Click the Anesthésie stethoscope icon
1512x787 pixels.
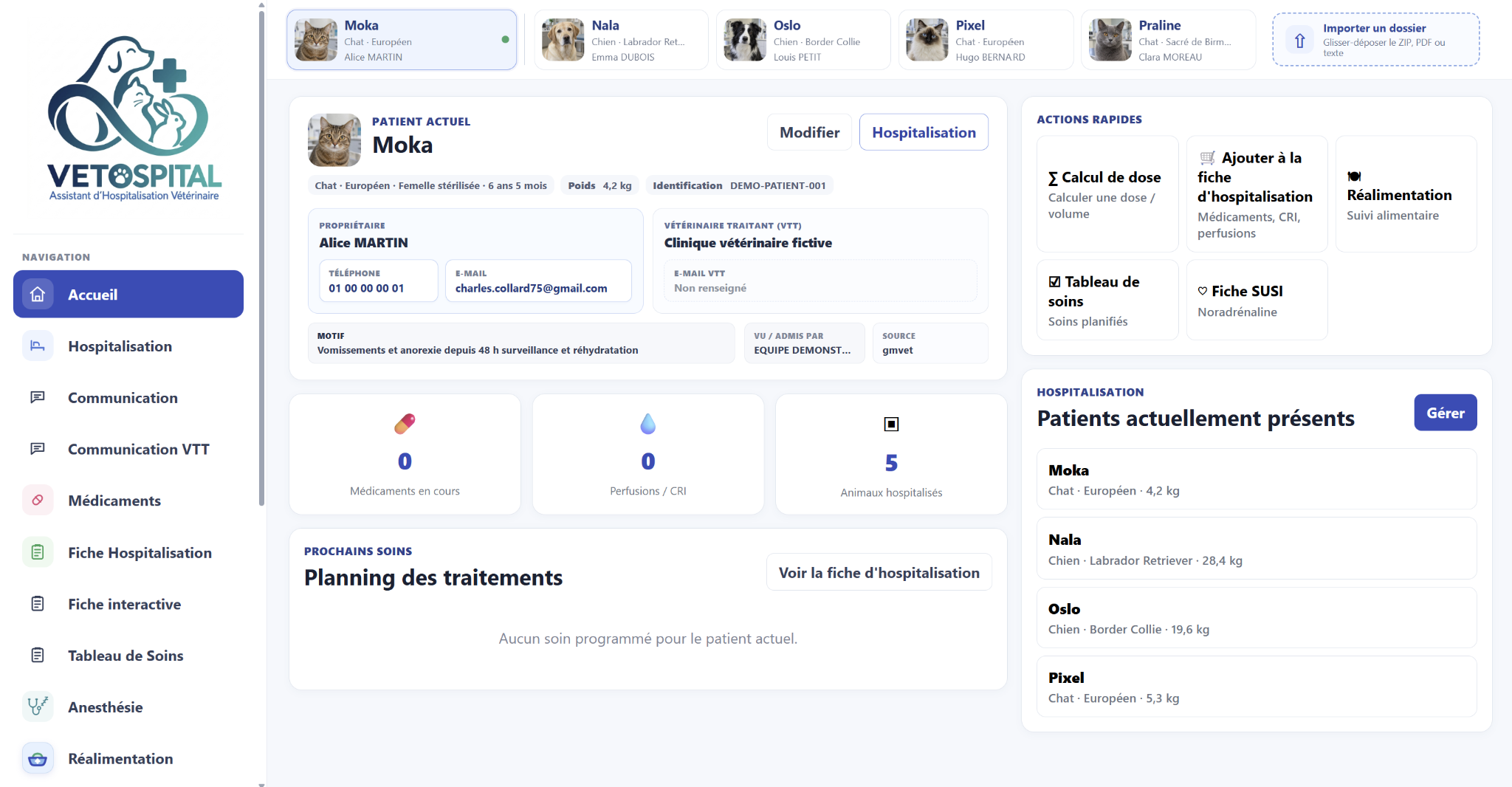coord(38,707)
